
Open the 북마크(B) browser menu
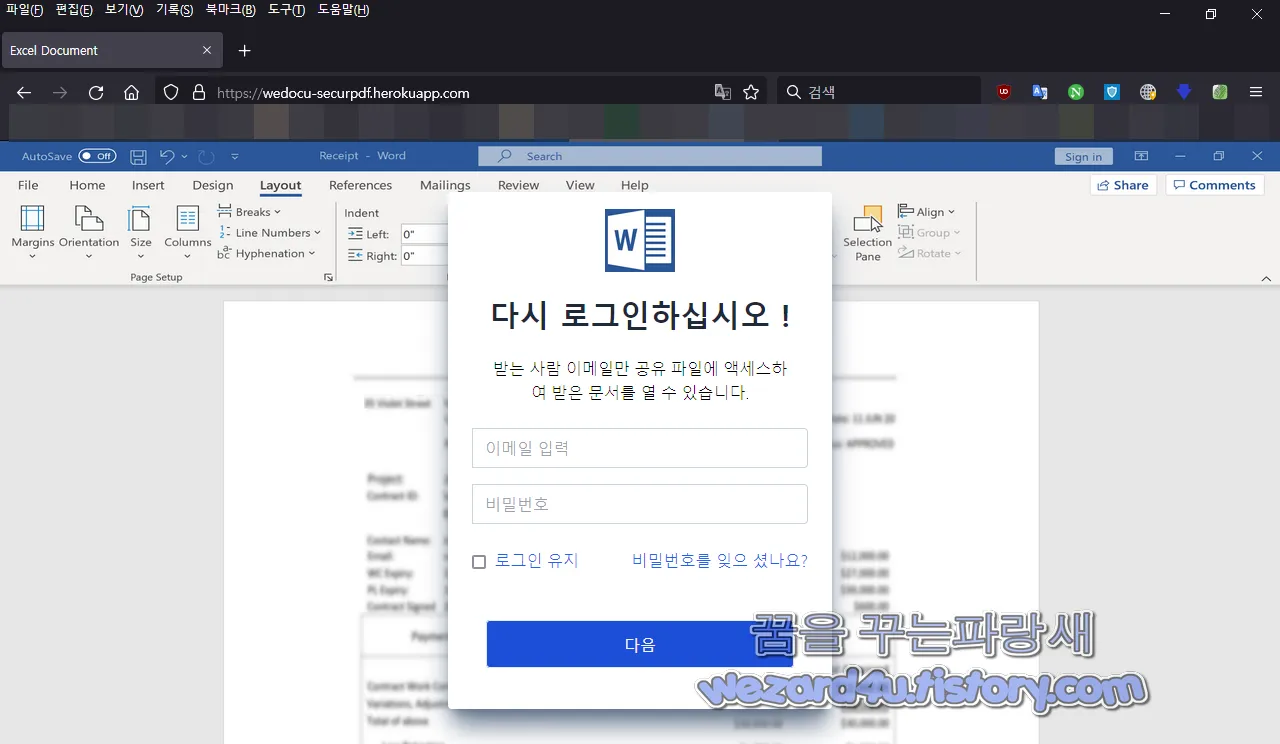coord(230,10)
